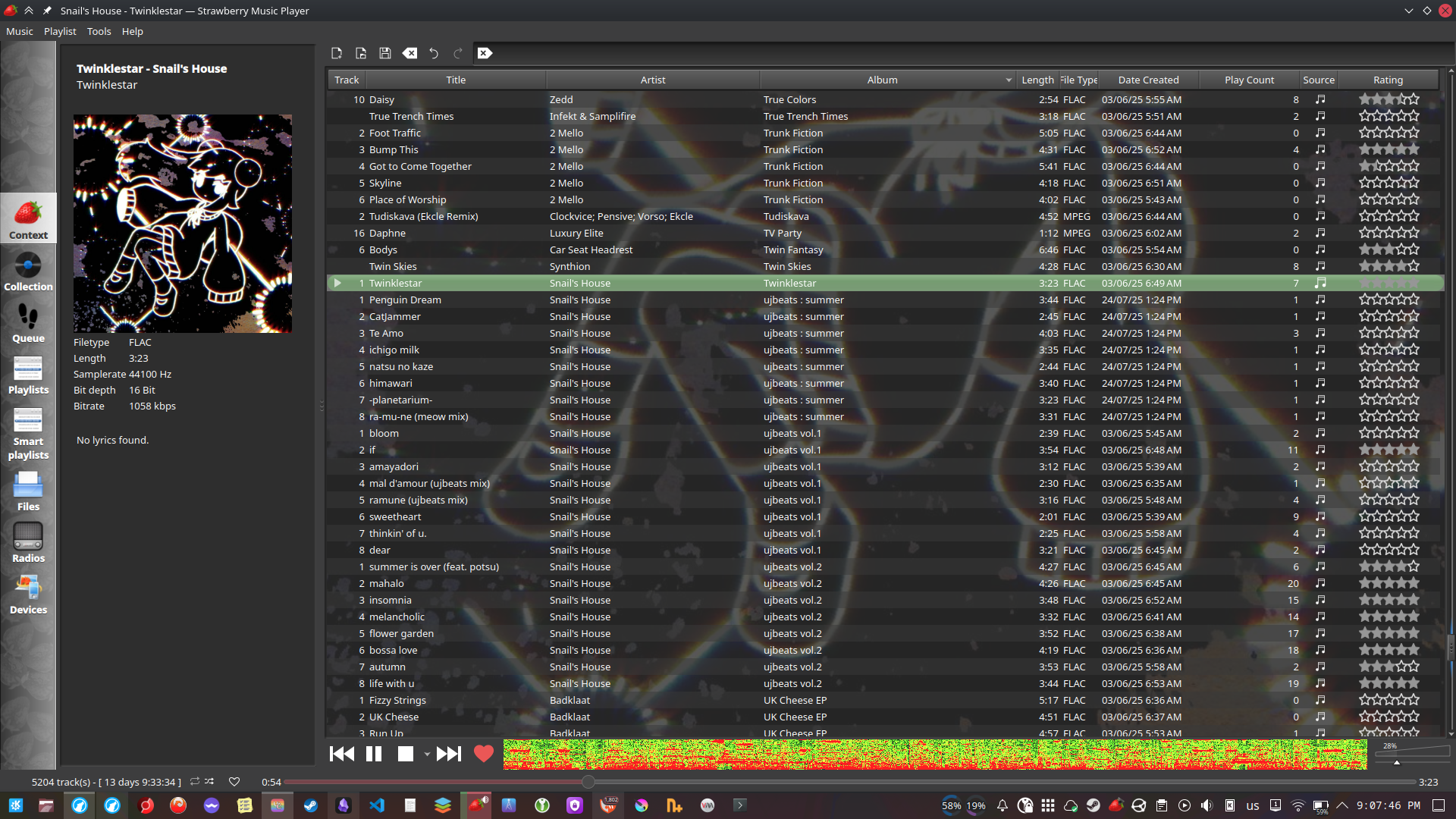Sort by the Title column header

tap(456, 80)
